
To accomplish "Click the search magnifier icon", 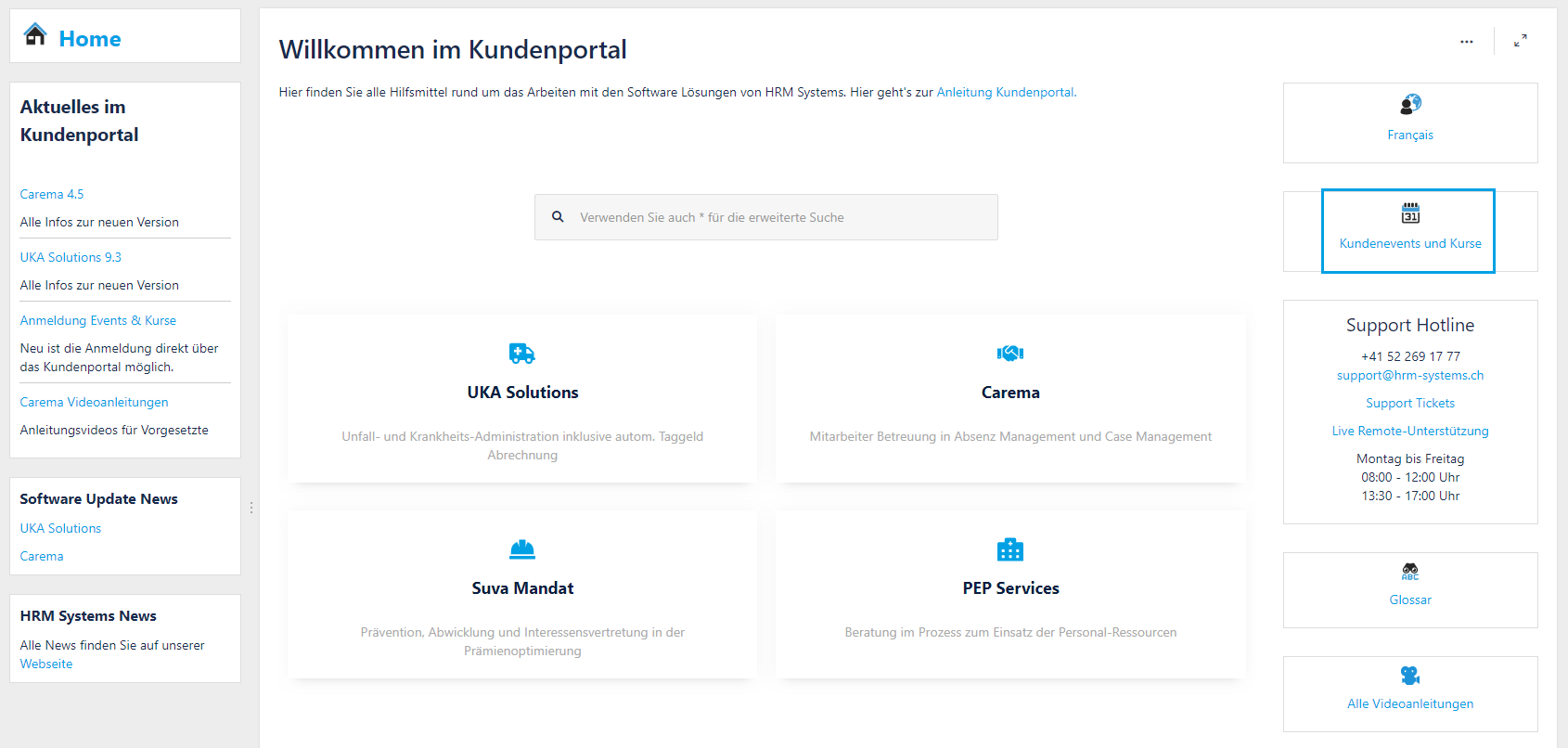I will (x=558, y=216).
